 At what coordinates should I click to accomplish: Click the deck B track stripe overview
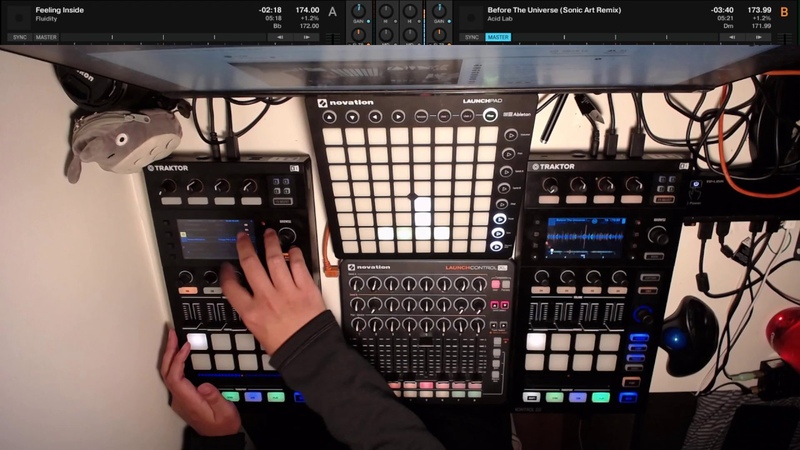click(615, 37)
